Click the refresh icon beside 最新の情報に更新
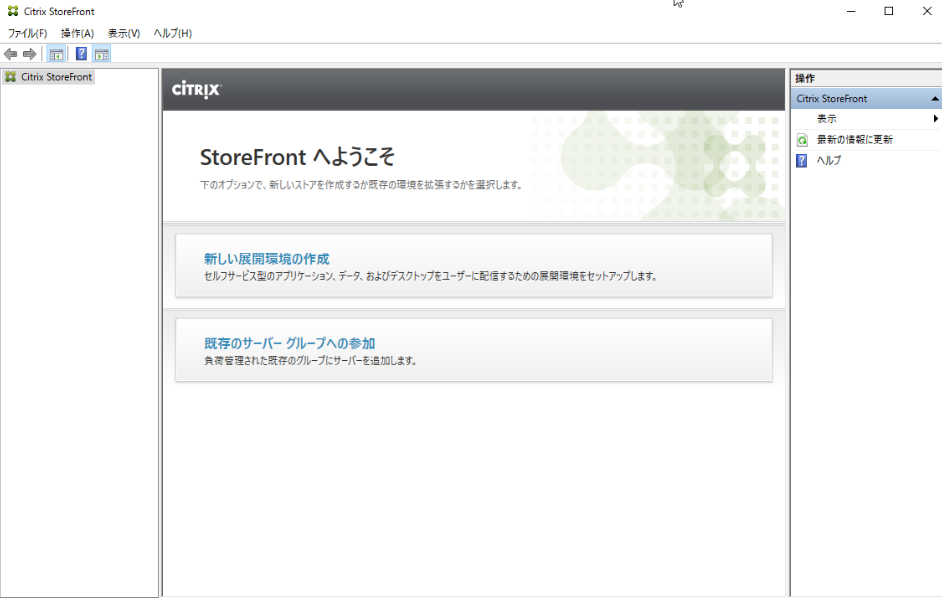 coord(802,140)
